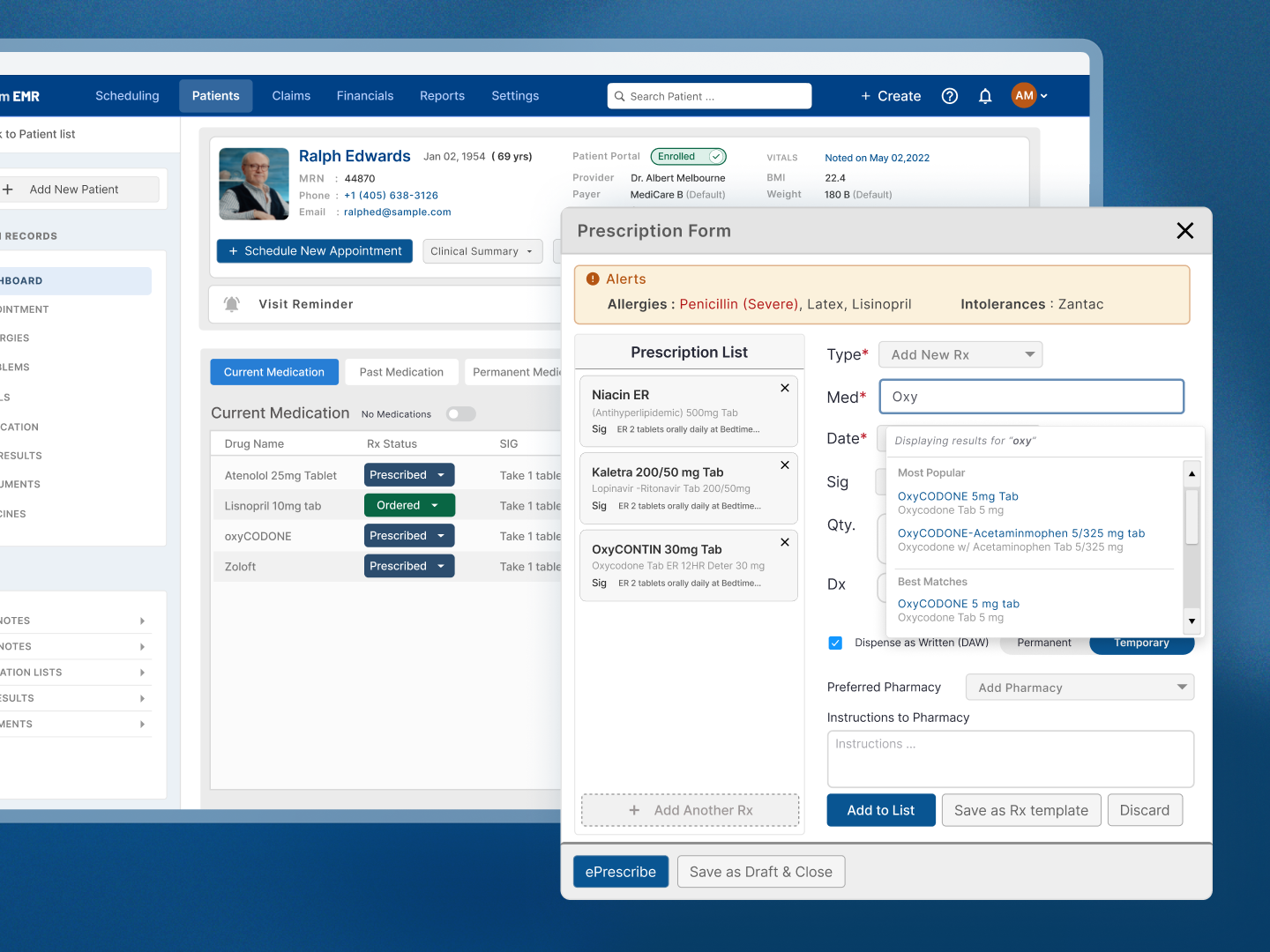Viewport: 1270px width, 952px height.
Task: Click the Add New Patient plus icon
Action: [10, 190]
